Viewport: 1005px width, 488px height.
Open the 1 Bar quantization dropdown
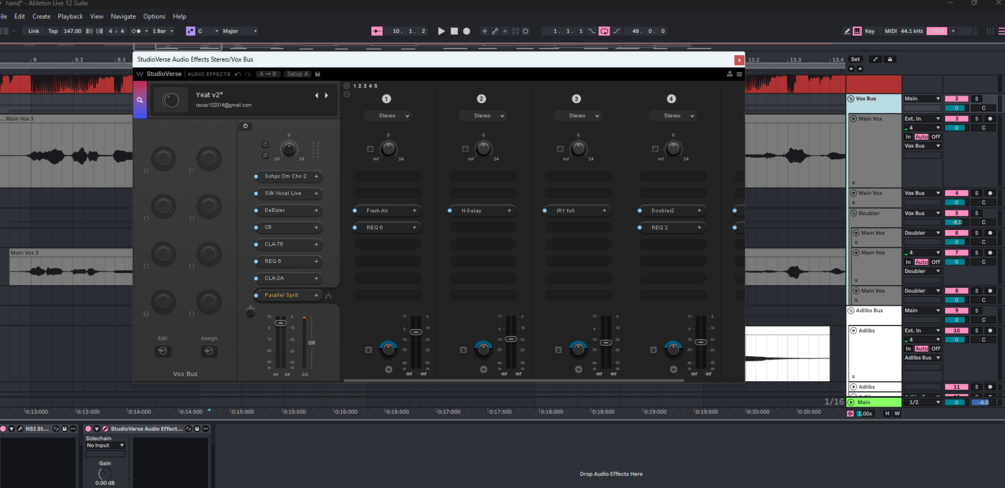[x=161, y=31]
